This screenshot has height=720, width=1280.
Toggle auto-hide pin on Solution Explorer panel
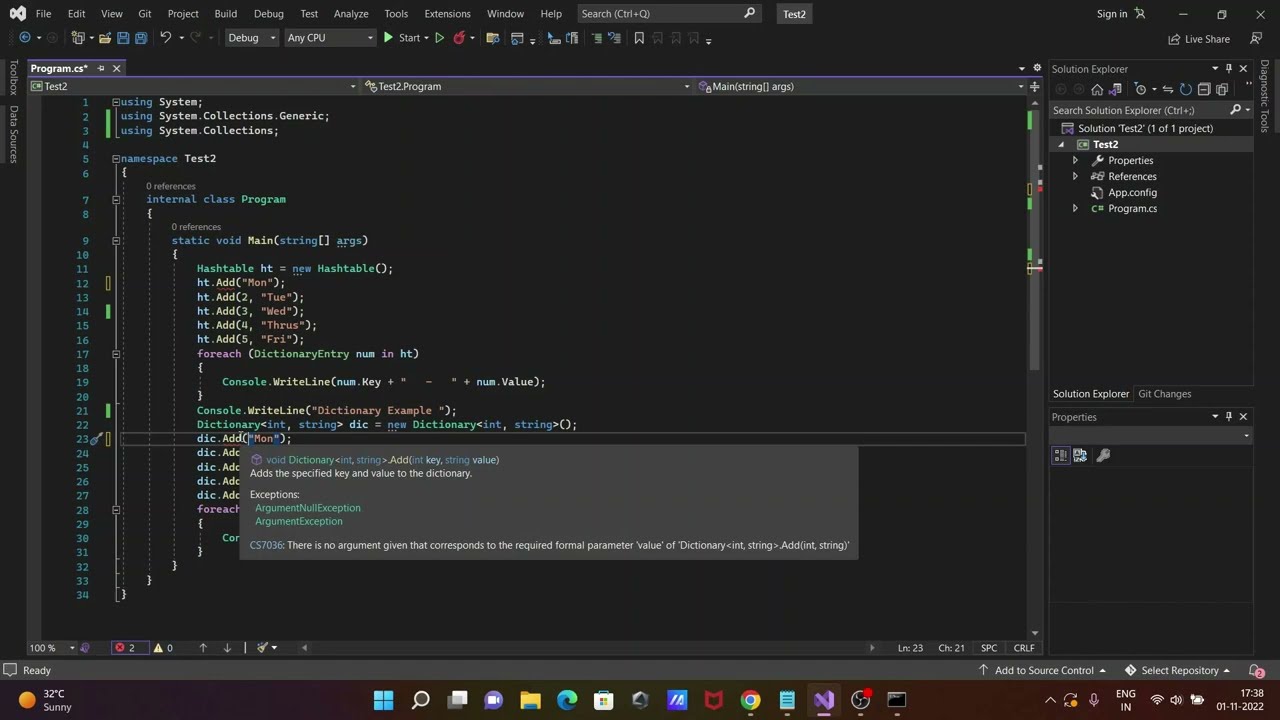click(1229, 69)
